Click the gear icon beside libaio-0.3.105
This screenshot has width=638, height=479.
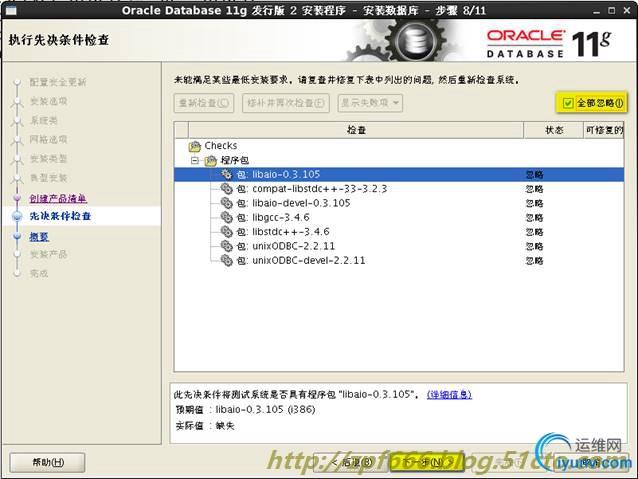tap(226, 175)
